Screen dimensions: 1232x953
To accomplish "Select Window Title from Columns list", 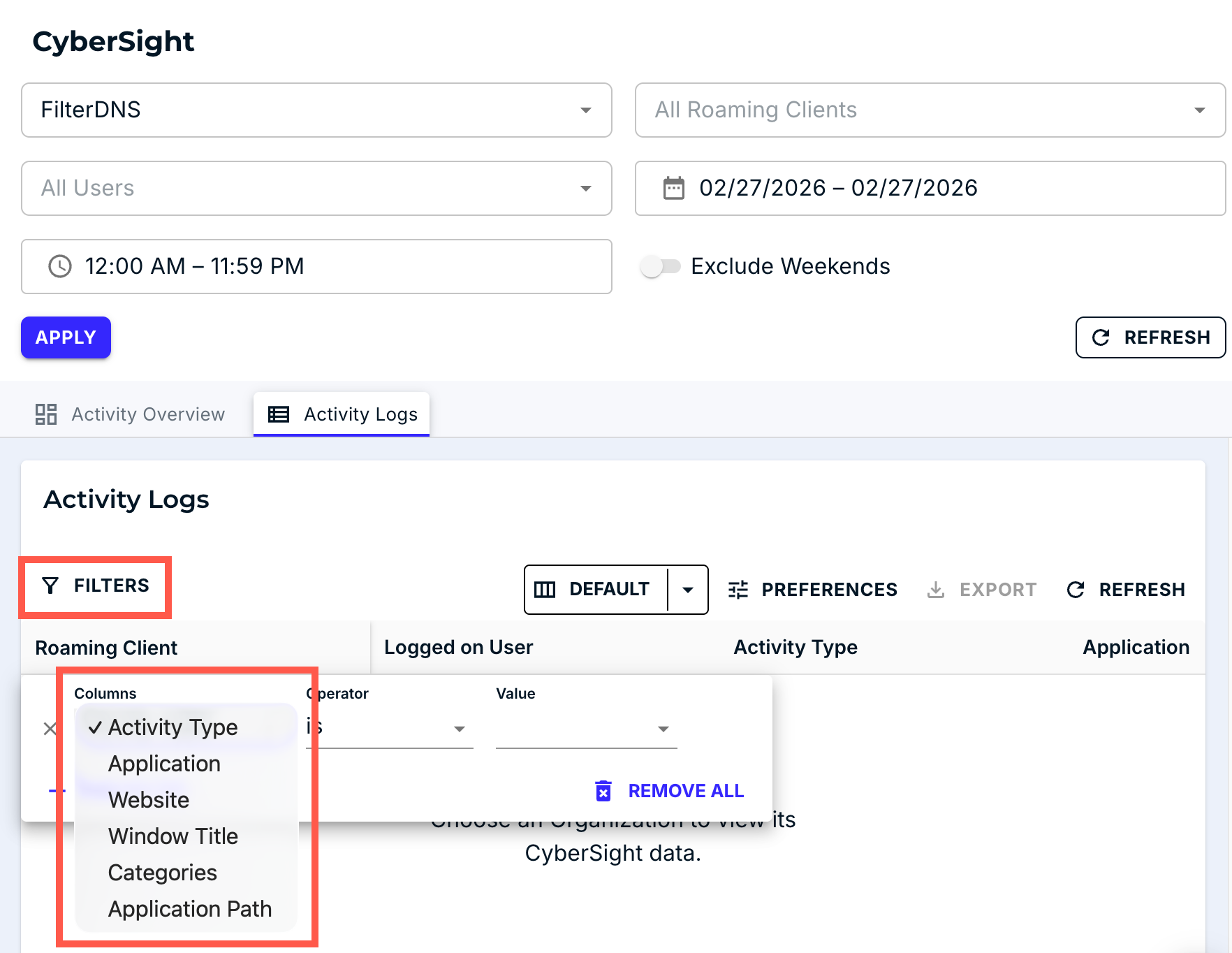I will (173, 836).
